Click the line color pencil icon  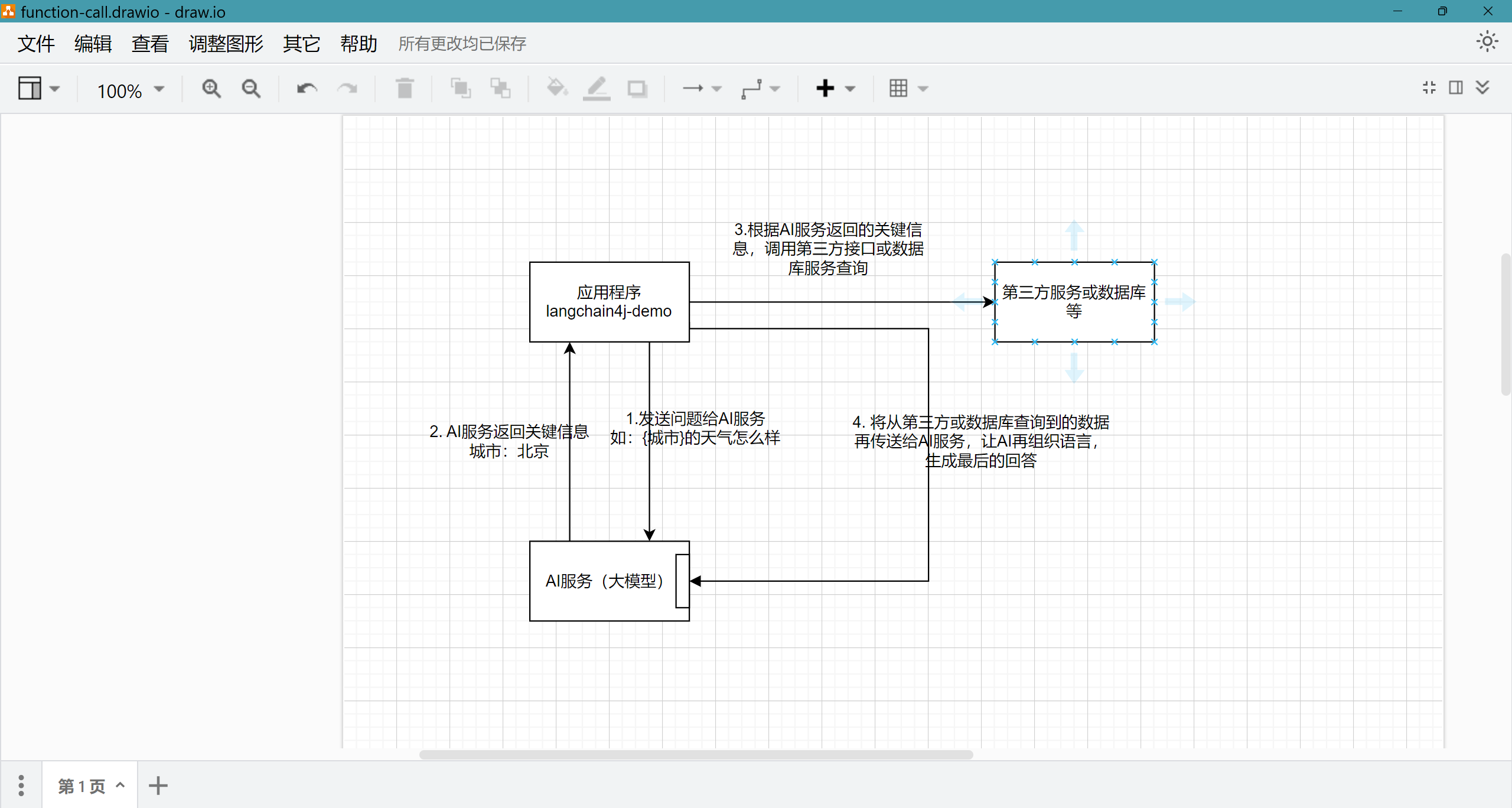[597, 89]
